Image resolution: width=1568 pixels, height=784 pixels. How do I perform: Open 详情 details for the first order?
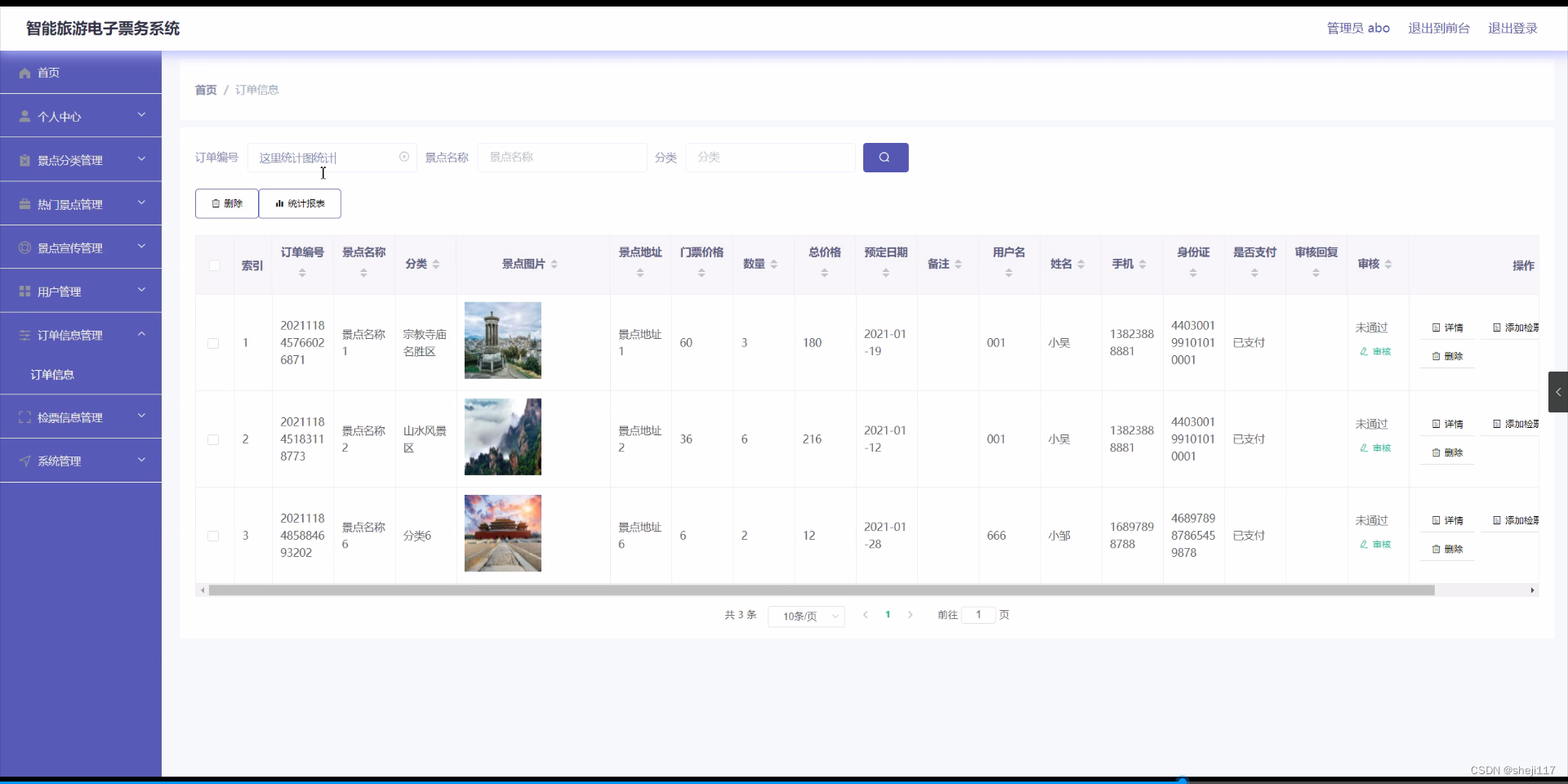[x=1446, y=327]
